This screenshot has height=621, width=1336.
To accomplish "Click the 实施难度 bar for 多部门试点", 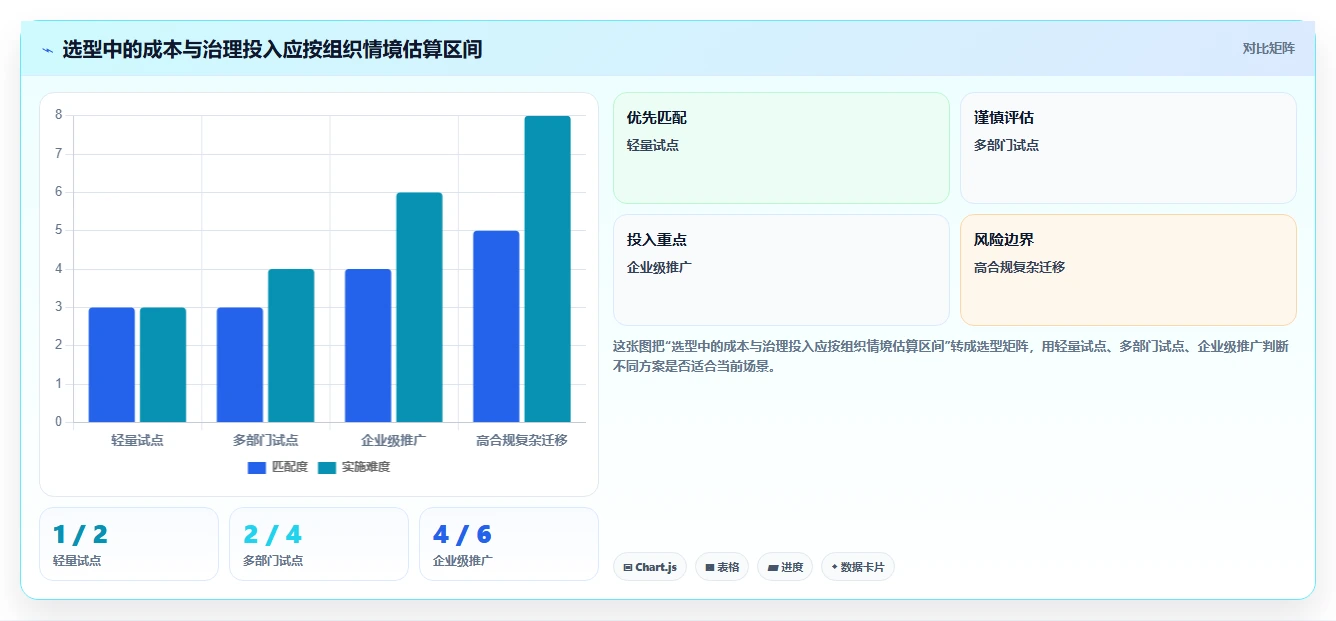I will click(x=291, y=346).
